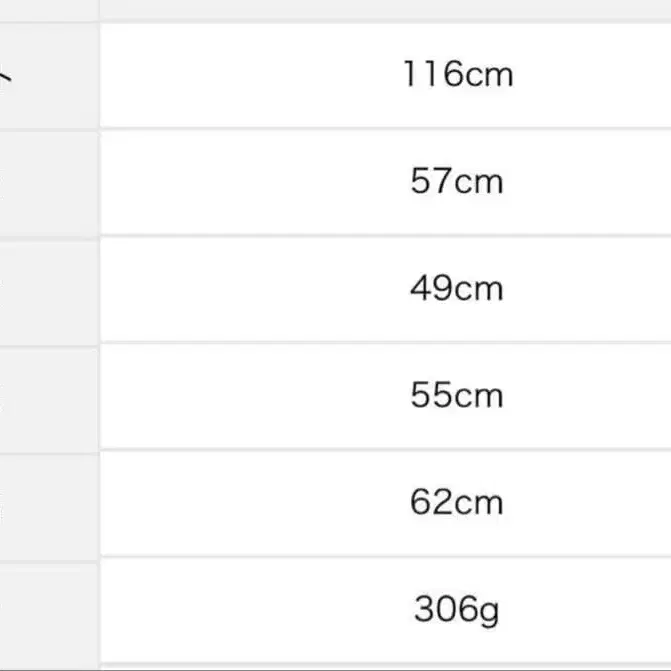
Task: Select the gray label cell beside 55cm
Action: pyautogui.click(x=48, y=396)
